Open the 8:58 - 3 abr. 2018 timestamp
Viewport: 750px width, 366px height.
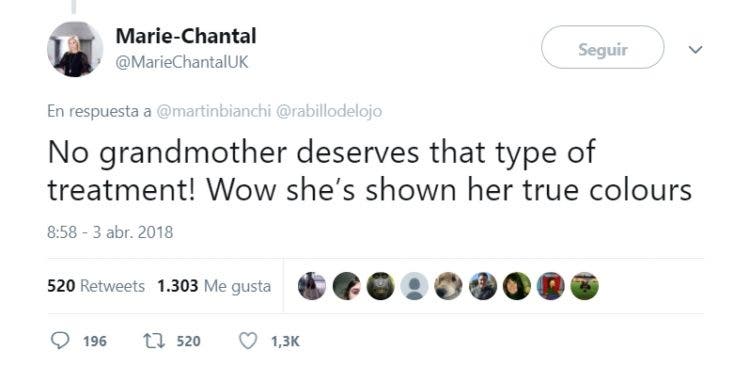click(110, 233)
